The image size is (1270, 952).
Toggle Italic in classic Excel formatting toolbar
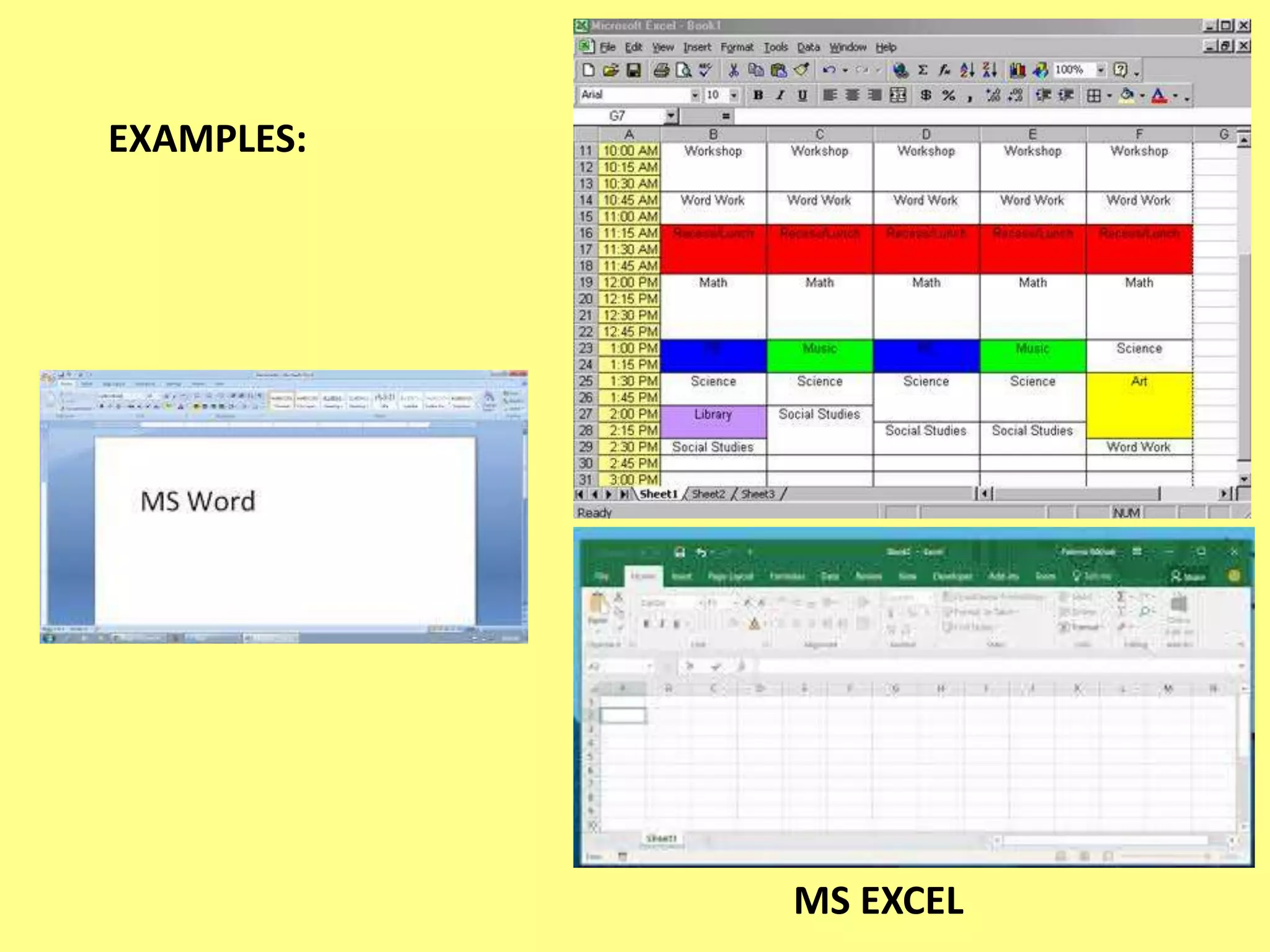[x=780, y=95]
